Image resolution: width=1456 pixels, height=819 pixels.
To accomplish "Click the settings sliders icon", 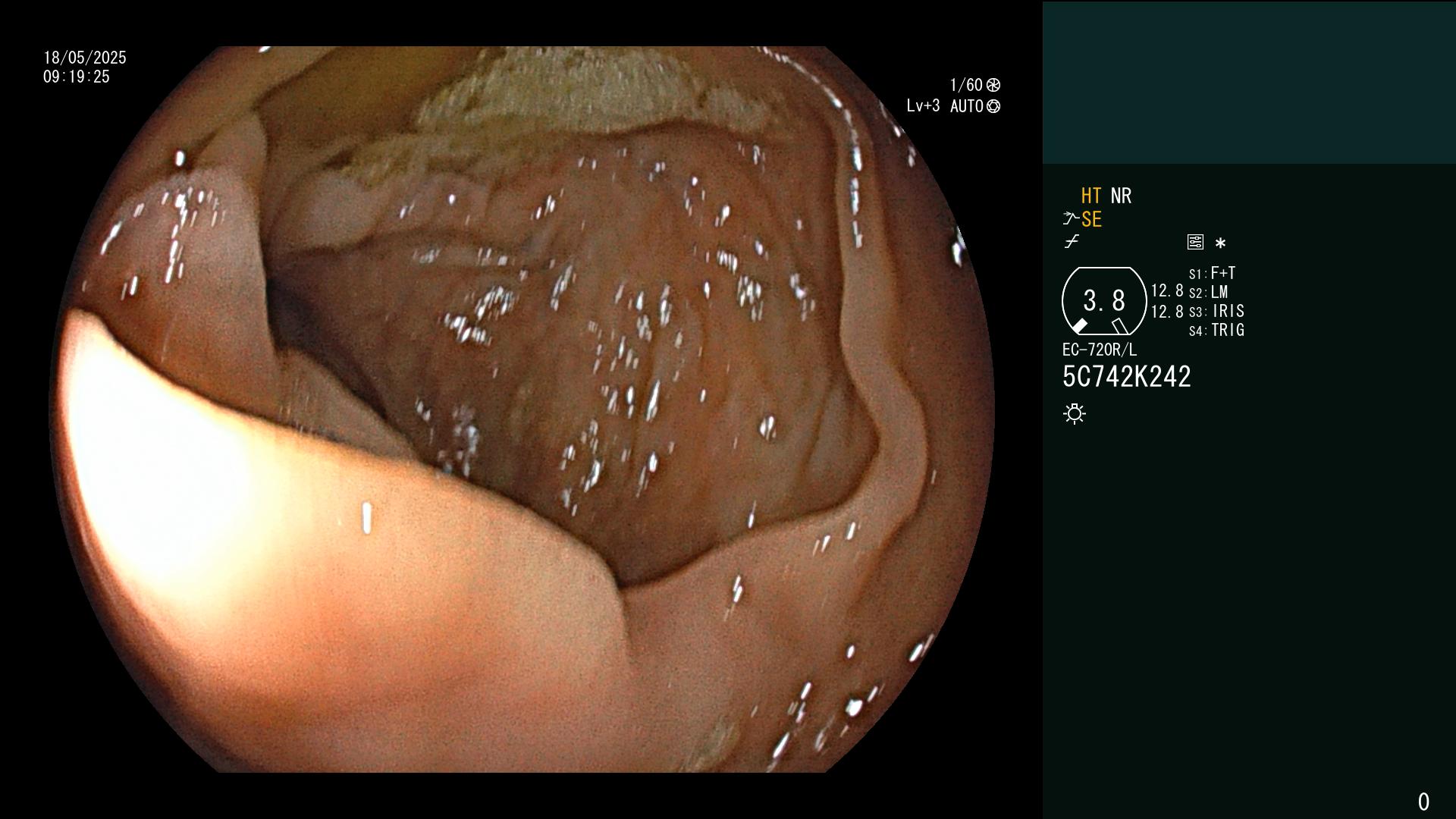I will pos(1195,243).
